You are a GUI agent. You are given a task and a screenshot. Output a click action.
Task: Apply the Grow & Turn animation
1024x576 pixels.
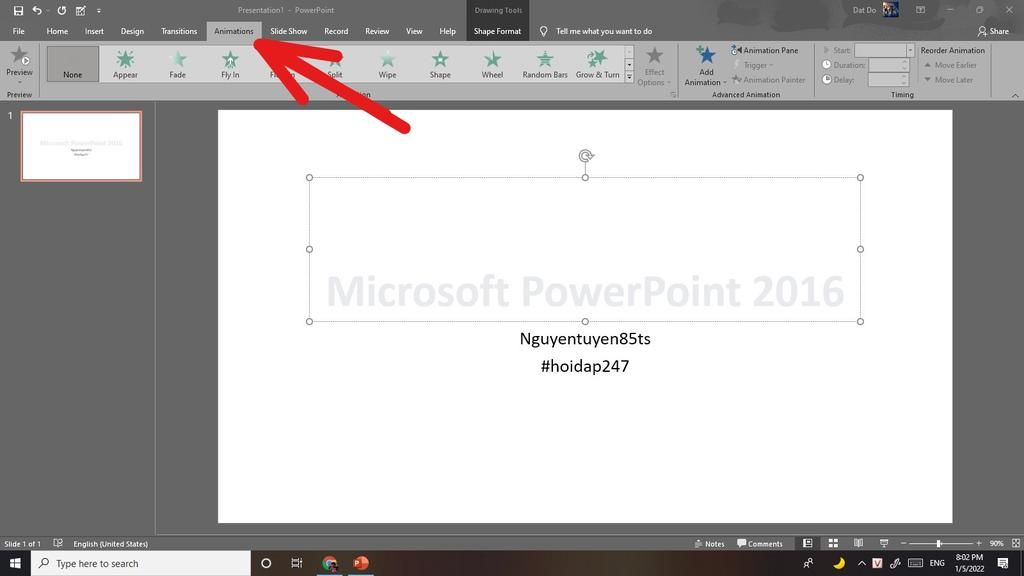tap(597, 65)
